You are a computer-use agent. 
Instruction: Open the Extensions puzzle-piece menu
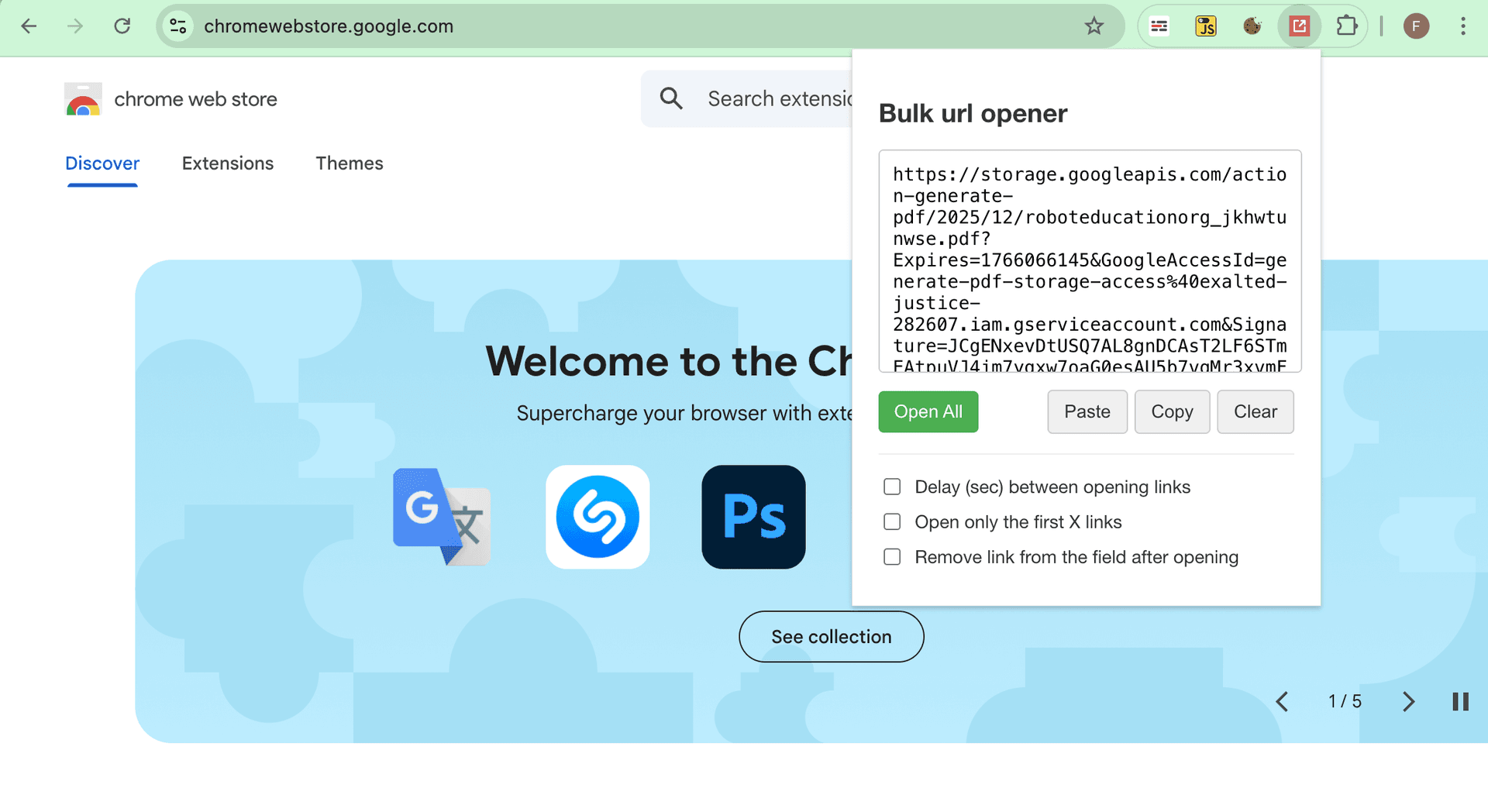[x=1346, y=26]
